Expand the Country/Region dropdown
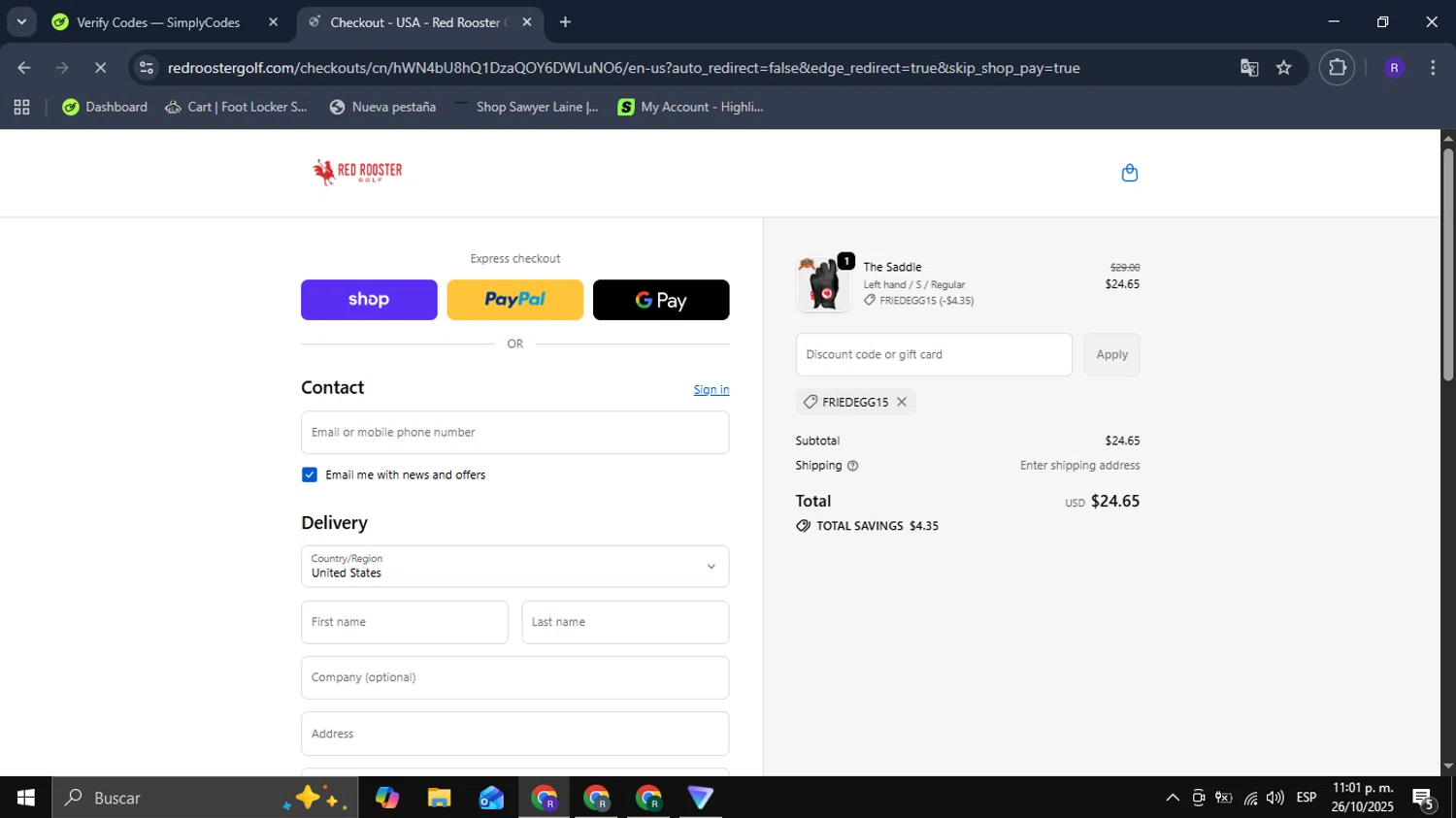Screen dimensions: 1456x818 [514, 566]
